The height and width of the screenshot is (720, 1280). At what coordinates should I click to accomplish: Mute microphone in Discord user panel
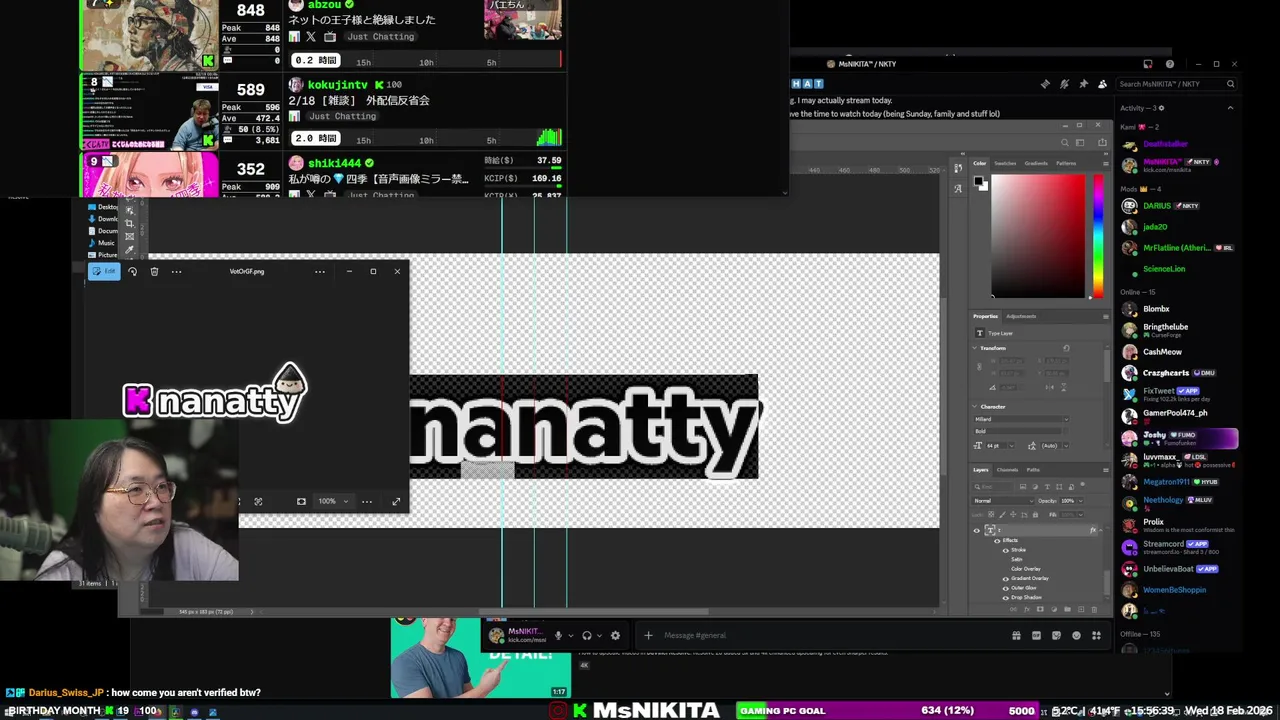[558, 635]
